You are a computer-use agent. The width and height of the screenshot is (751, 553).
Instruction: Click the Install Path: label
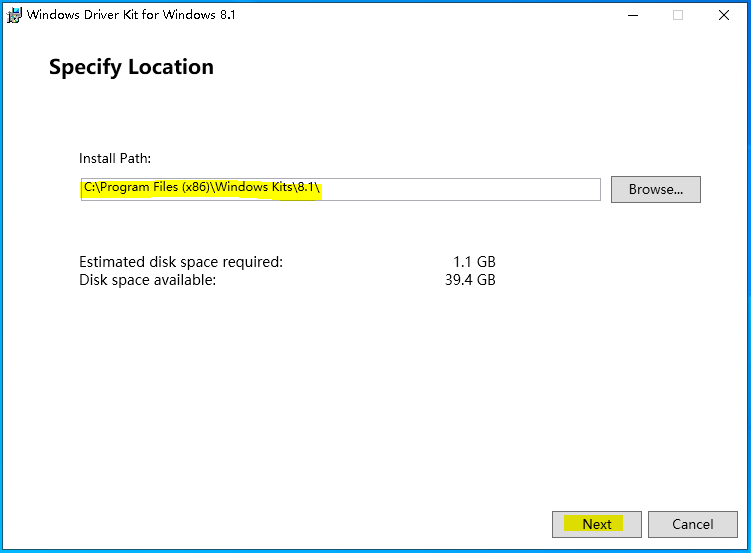[x=115, y=158]
